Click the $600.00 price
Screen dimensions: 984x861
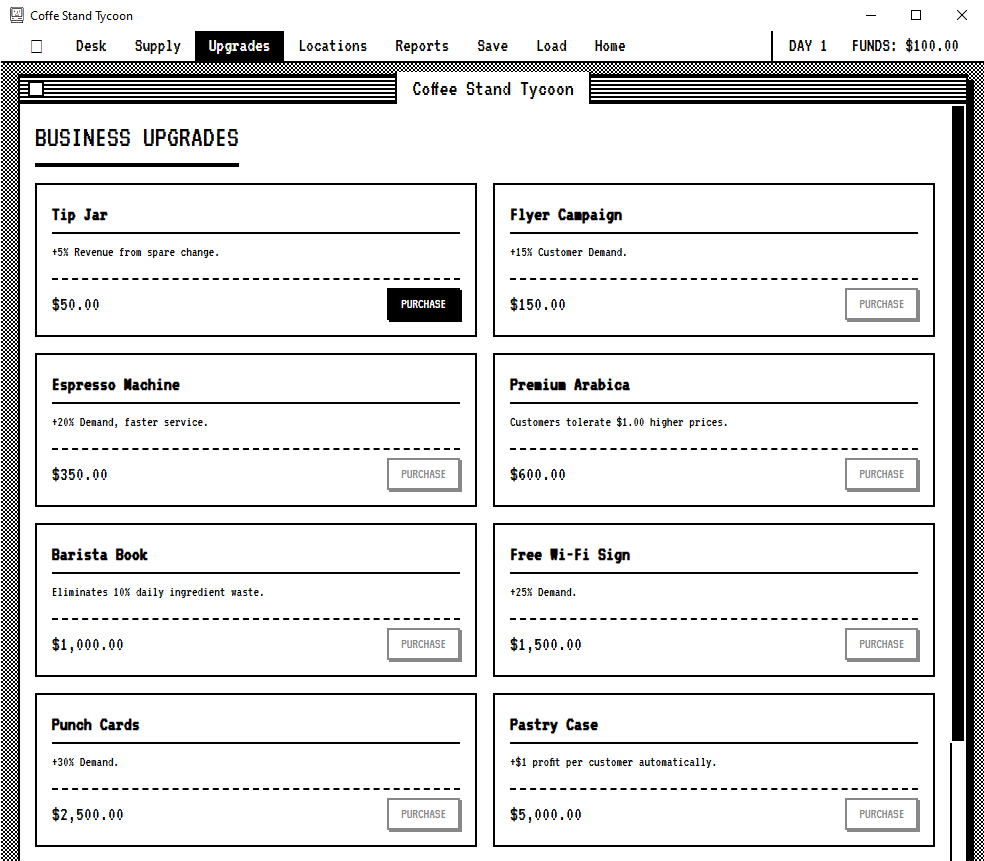(x=538, y=475)
